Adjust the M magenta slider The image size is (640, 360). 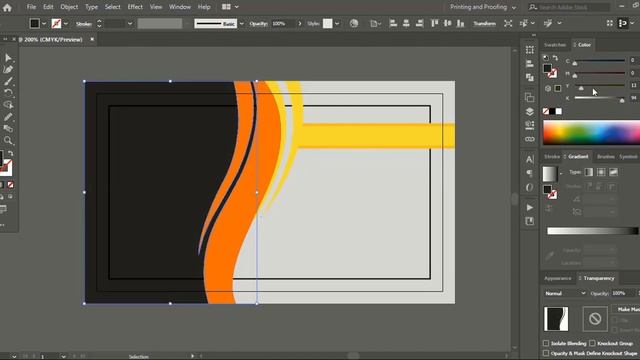tap(600, 74)
